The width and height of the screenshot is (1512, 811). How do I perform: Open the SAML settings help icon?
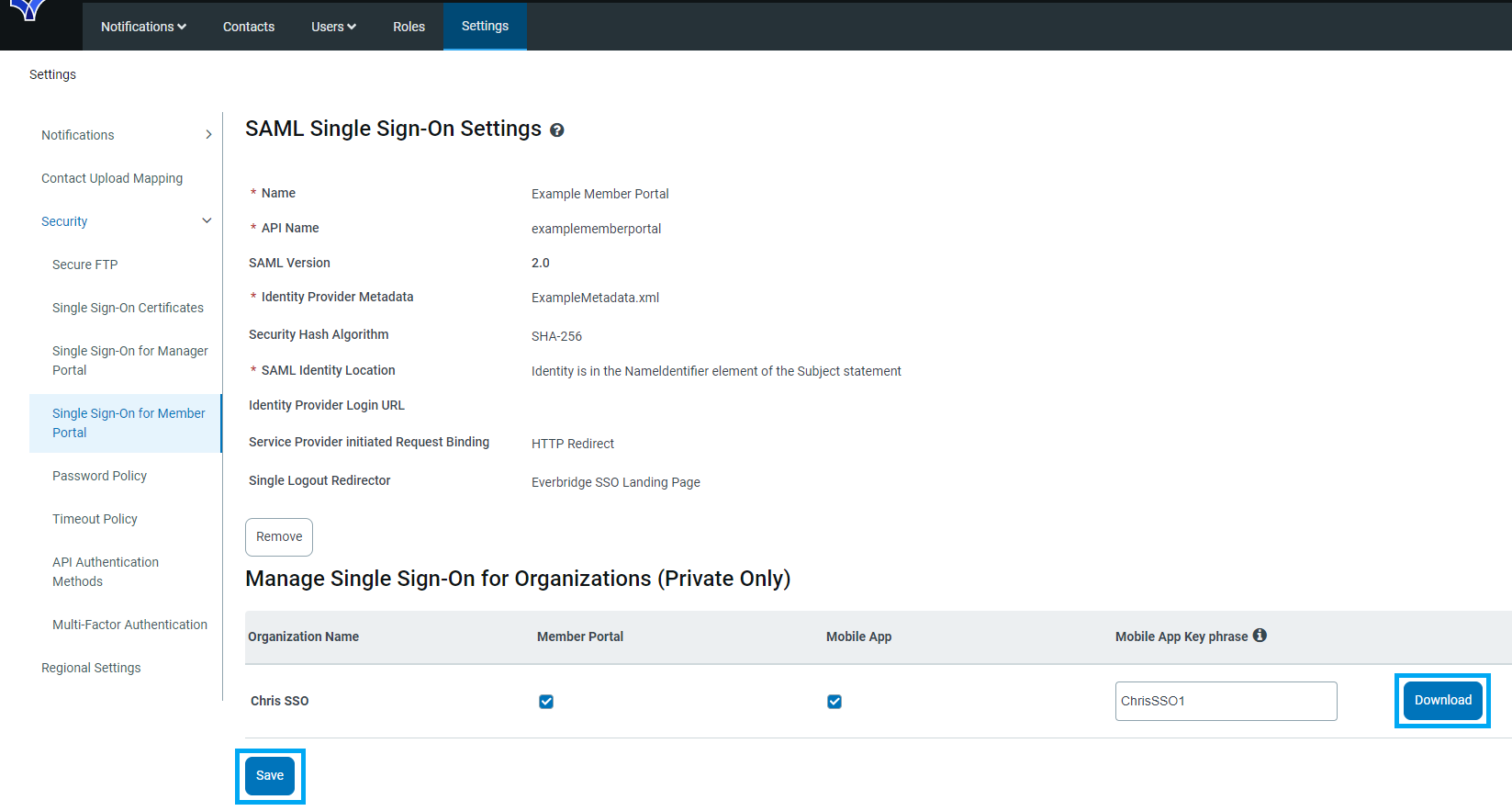pyautogui.click(x=557, y=130)
